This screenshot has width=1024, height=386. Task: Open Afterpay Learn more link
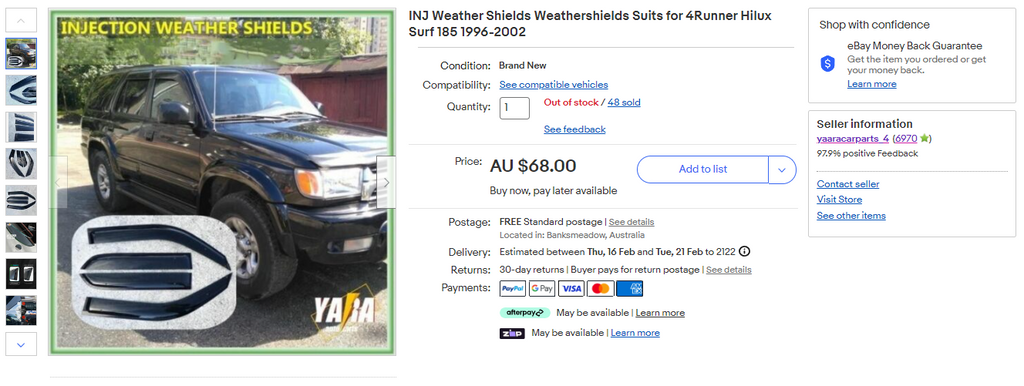pos(660,313)
